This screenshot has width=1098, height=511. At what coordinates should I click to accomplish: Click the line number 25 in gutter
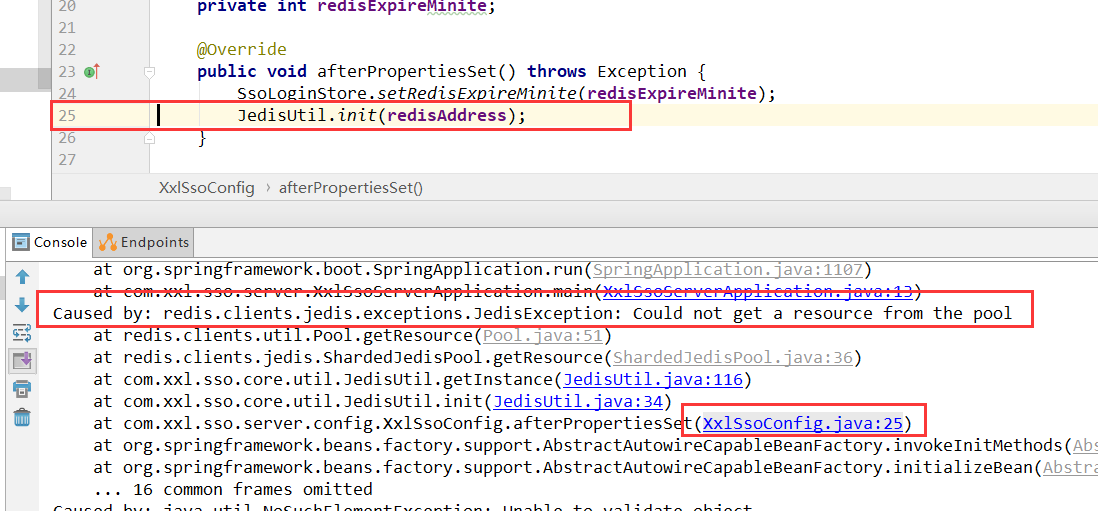(67, 116)
